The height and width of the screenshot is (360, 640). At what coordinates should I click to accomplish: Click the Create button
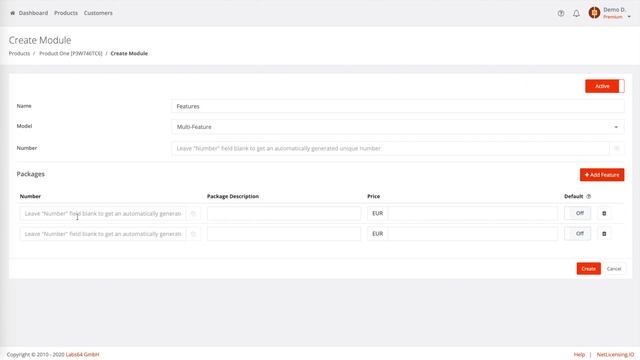click(x=589, y=269)
